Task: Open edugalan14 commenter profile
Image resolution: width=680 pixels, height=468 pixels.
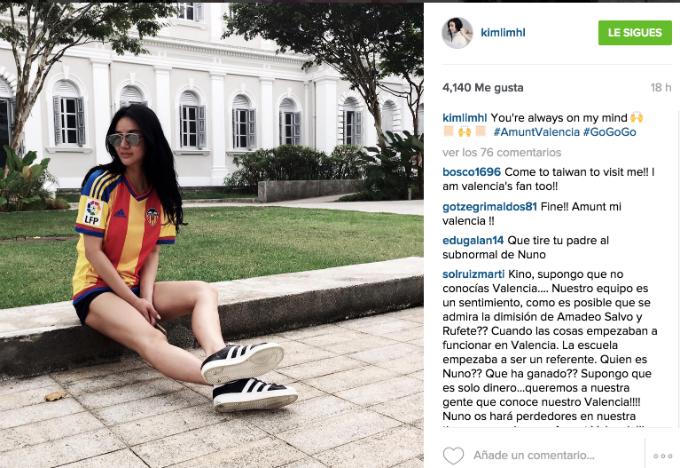Action: click(473, 241)
